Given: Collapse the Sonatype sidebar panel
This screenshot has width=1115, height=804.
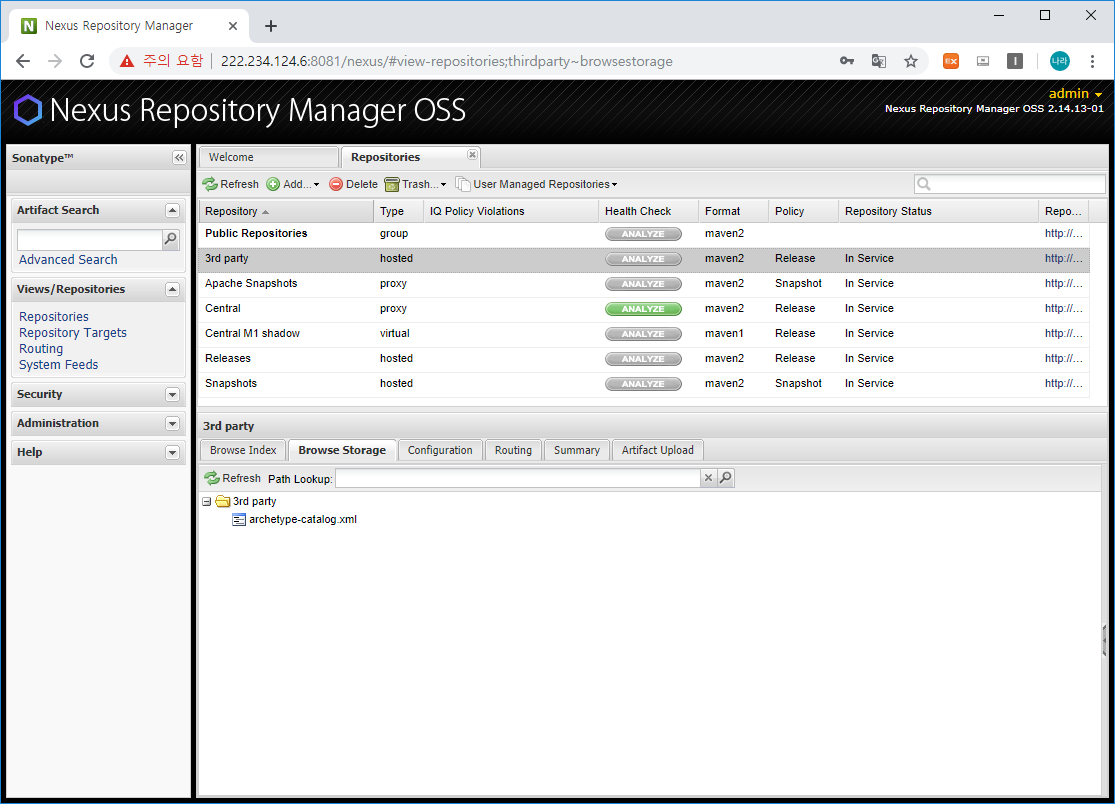Looking at the screenshot, I should [x=179, y=158].
